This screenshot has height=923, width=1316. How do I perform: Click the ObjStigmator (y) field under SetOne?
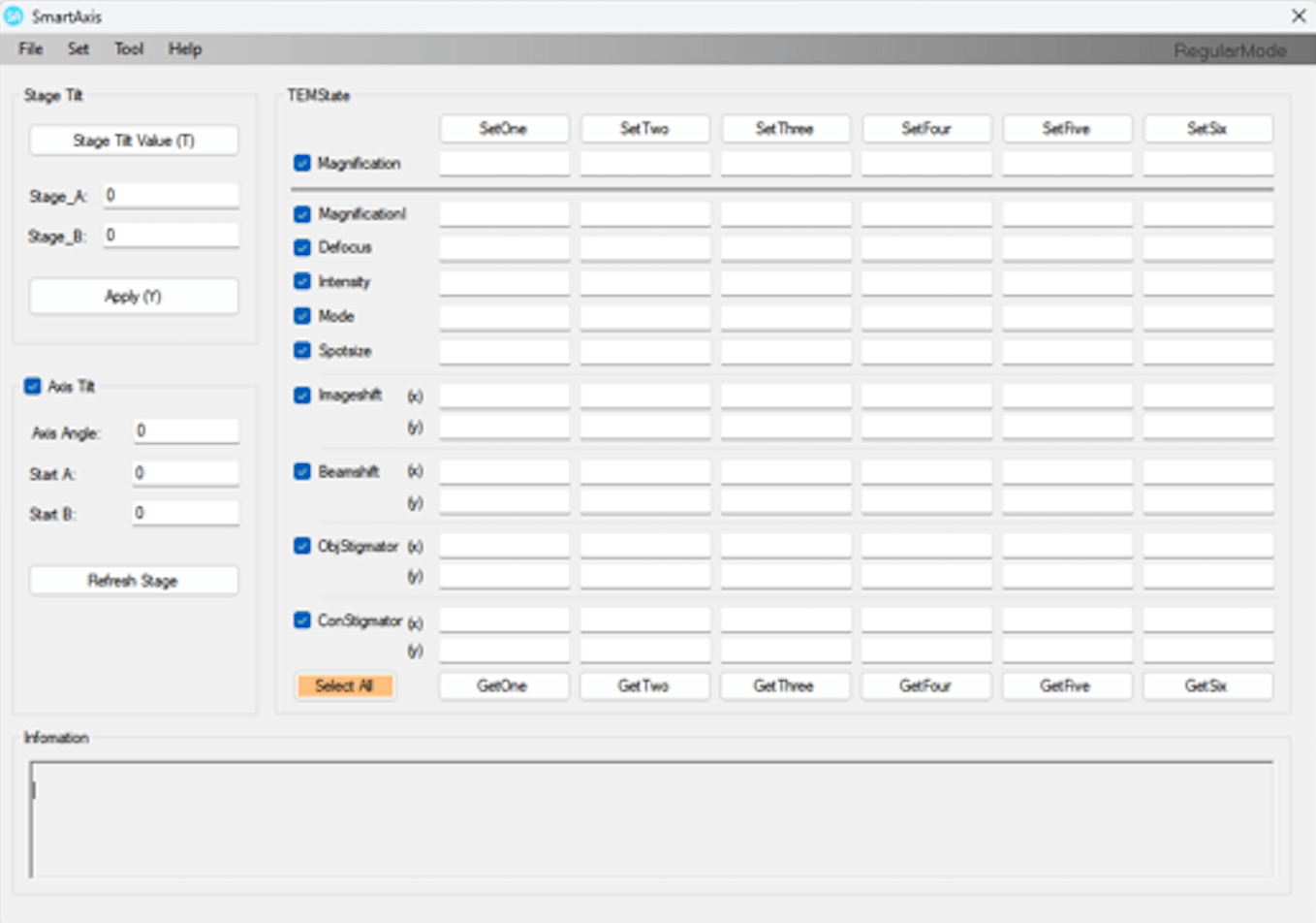click(504, 576)
